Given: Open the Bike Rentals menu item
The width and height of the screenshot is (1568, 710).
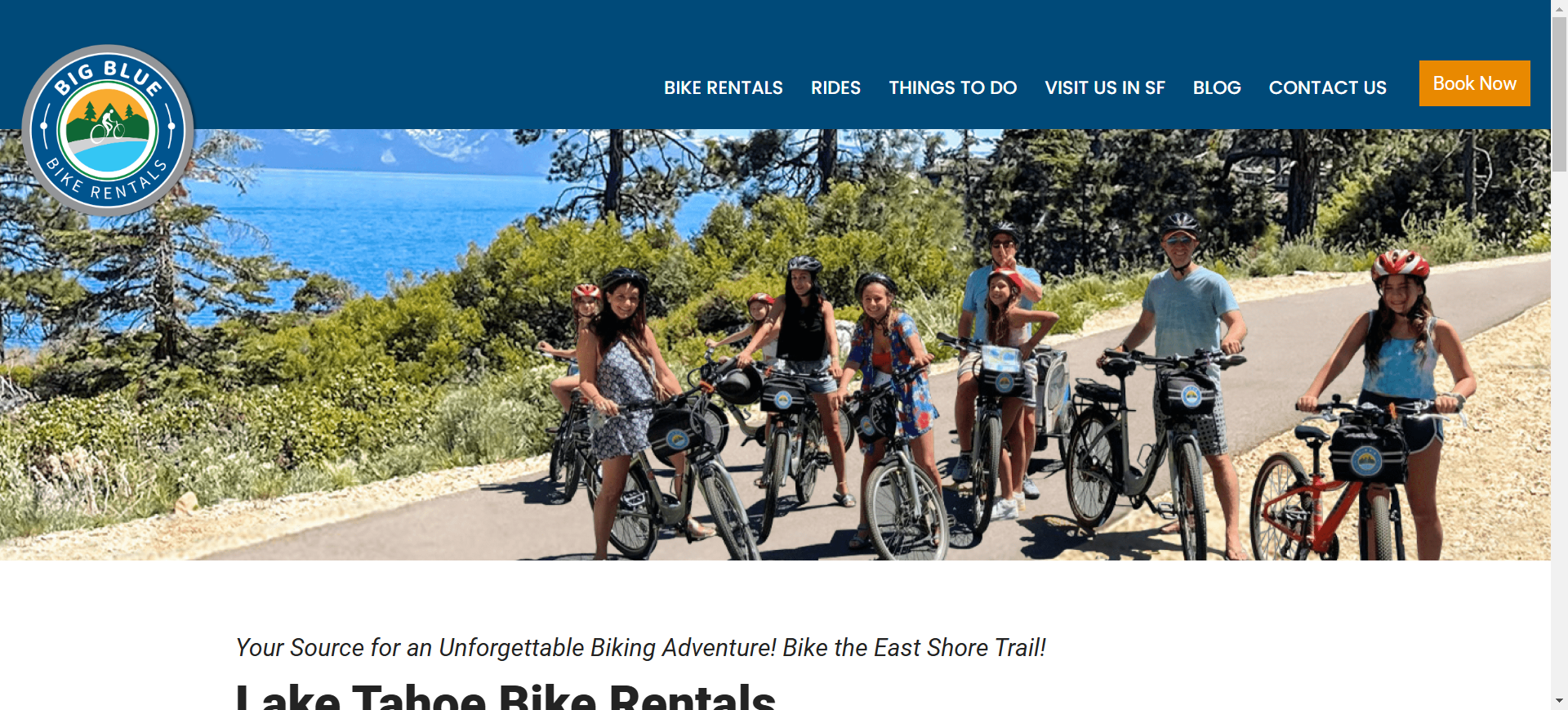Looking at the screenshot, I should [723, 87].
